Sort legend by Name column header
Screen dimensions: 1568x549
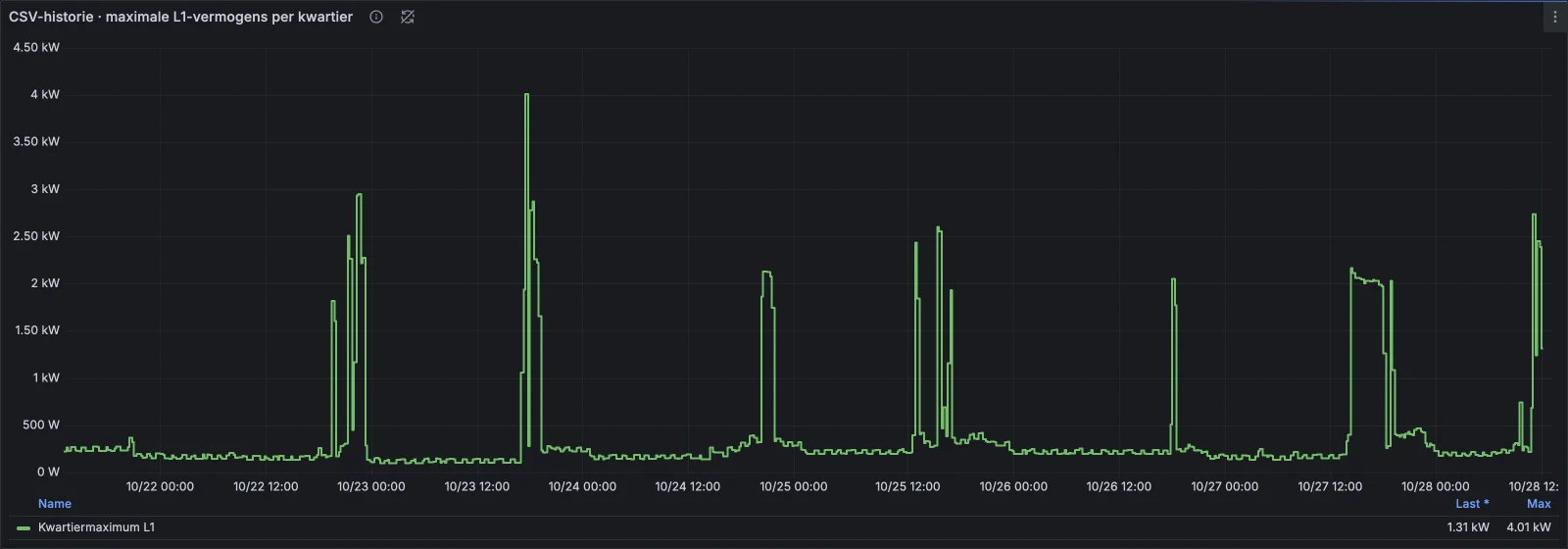point(55,504)
